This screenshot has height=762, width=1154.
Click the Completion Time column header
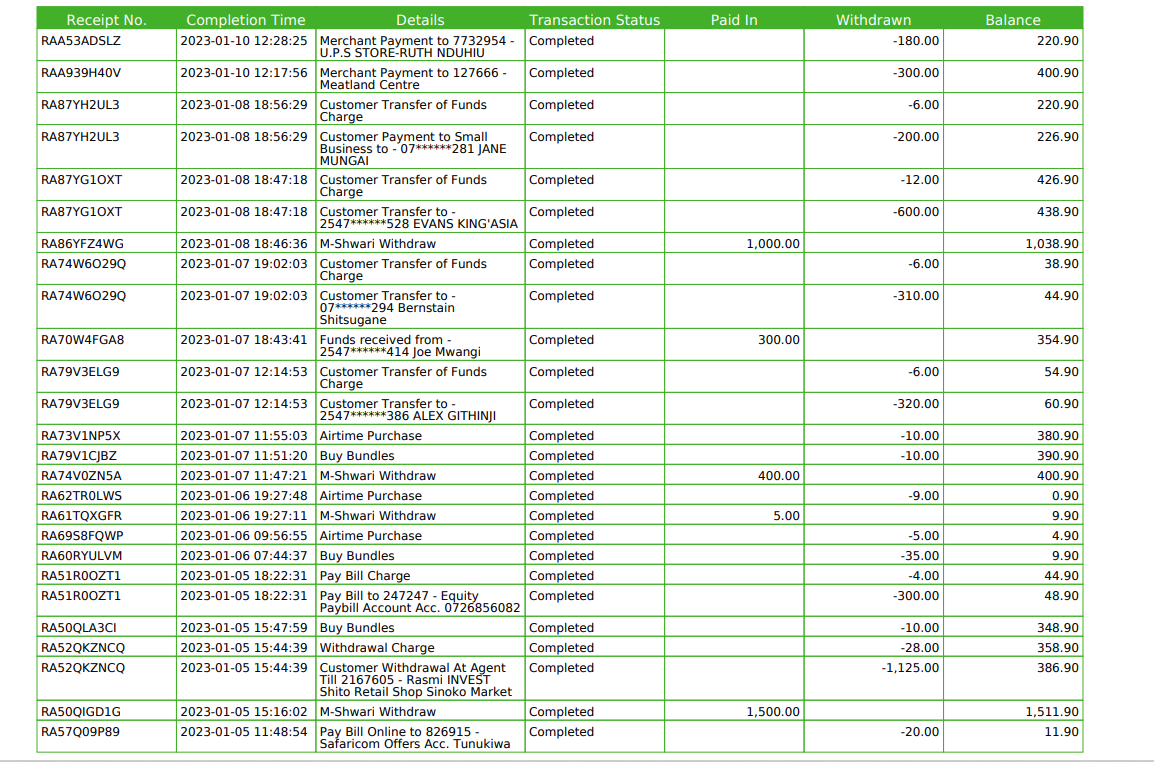(246, 19)
